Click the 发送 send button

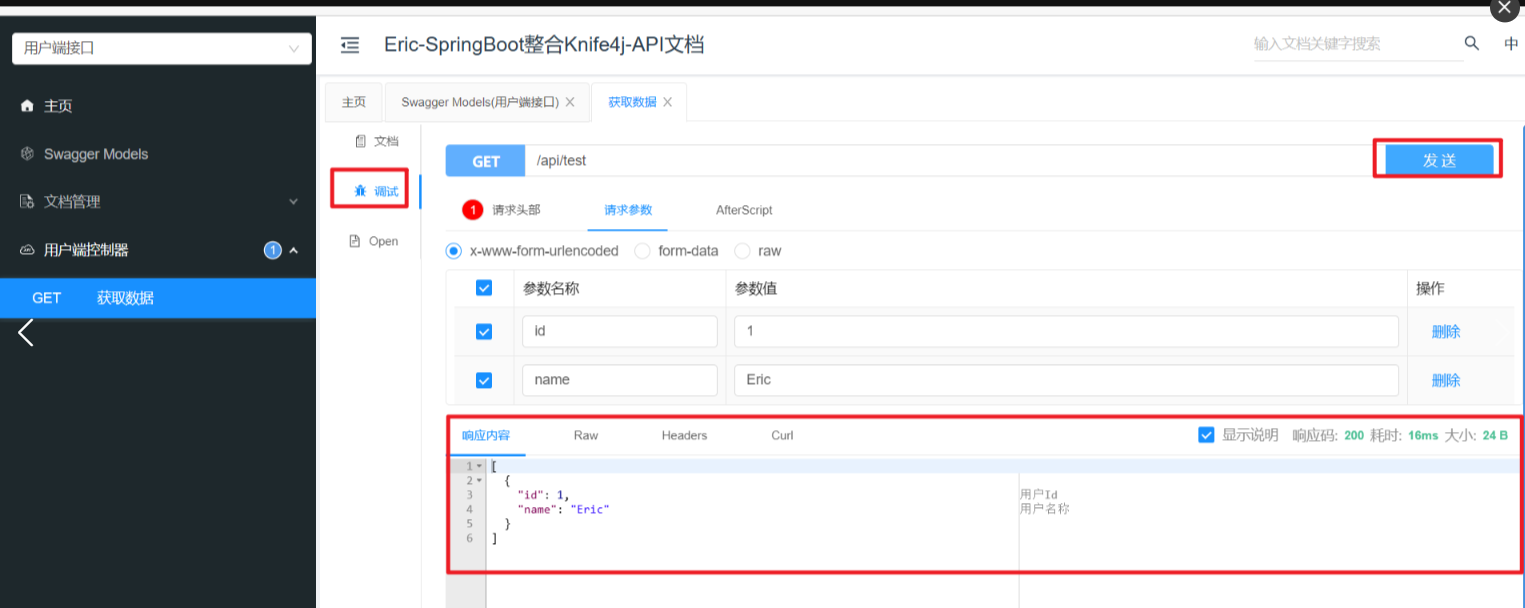[1439, 160]
